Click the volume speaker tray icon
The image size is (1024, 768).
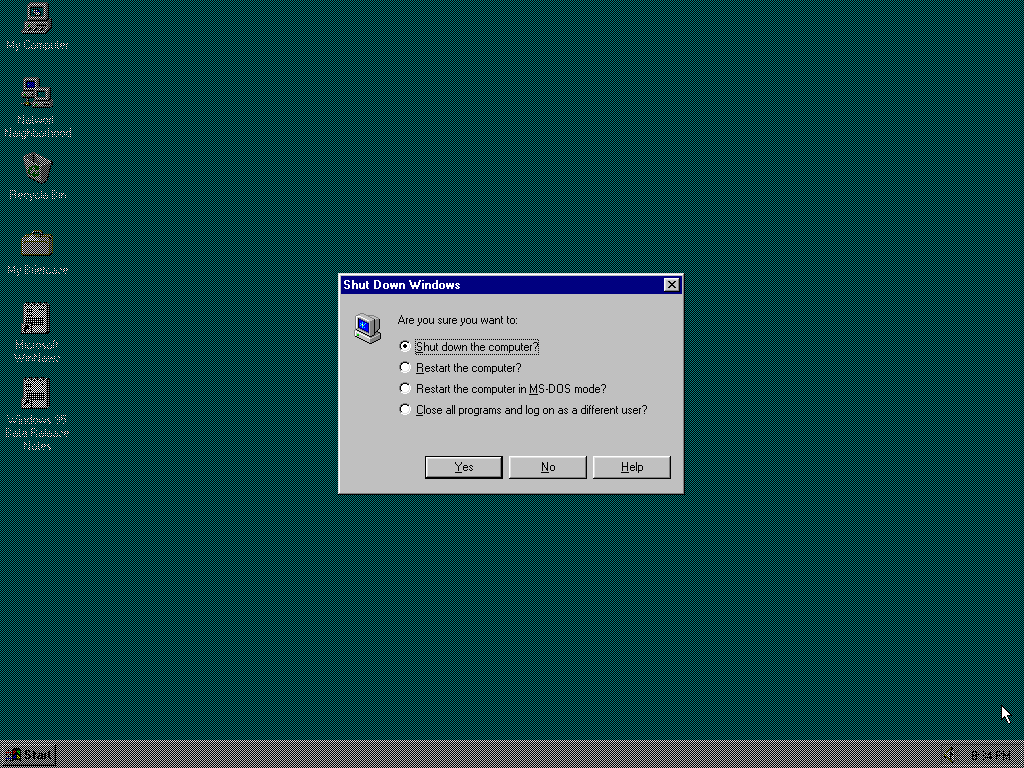pyautogui.click(x=950, y=755)
